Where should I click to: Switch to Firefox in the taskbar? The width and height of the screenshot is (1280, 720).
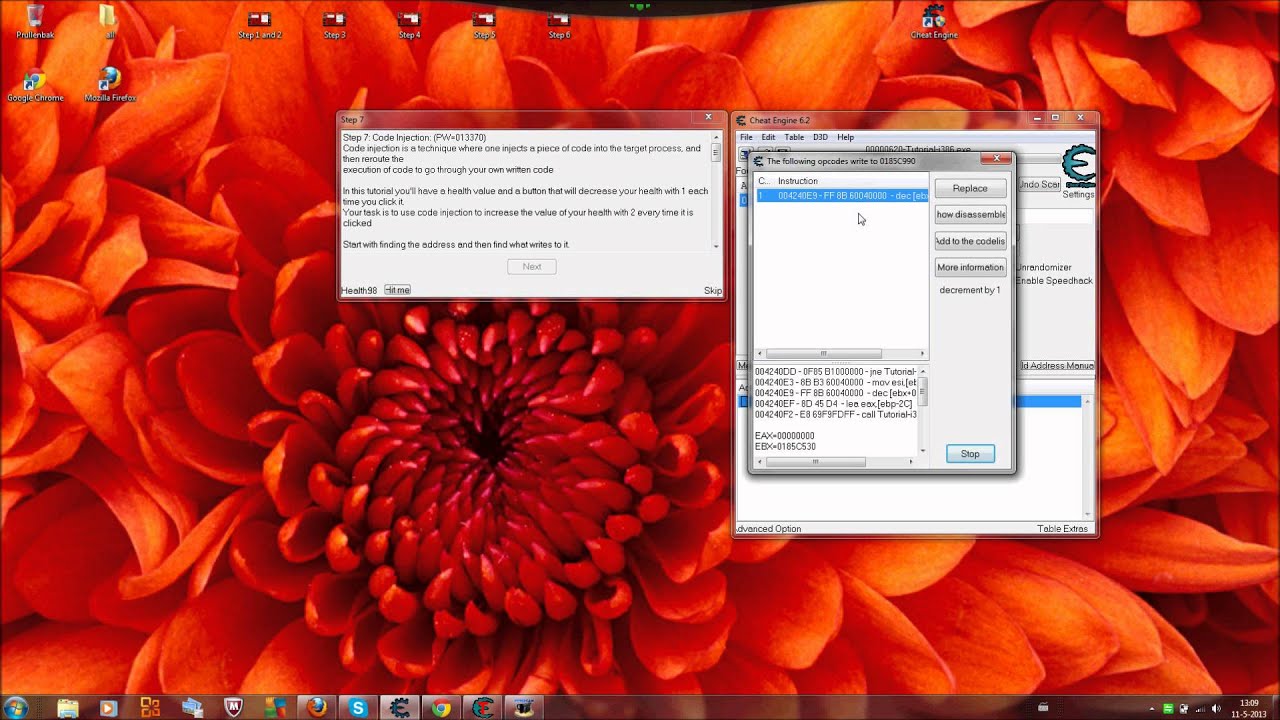point(317,708)
